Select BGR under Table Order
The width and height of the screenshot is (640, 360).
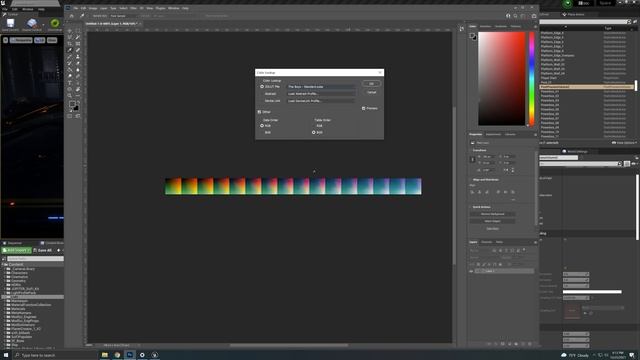pos(313,132)
